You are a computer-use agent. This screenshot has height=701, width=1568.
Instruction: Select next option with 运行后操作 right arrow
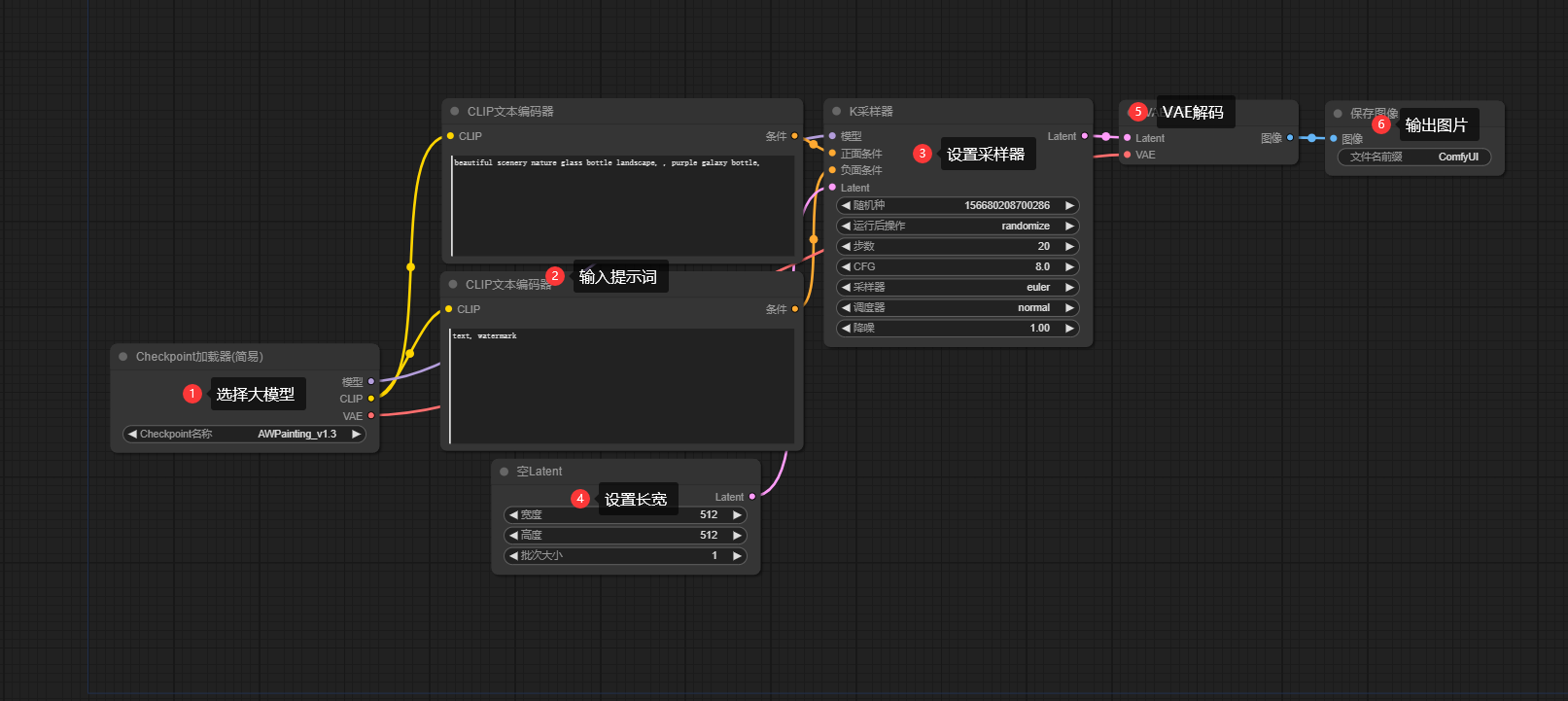[x=1069, y=226]
